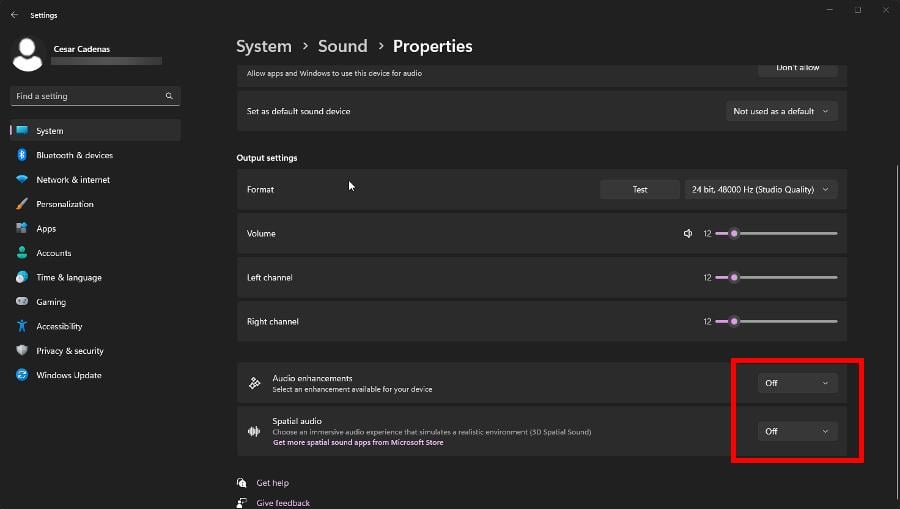Mute output using the Volume speaker icon
Image resolution: width=900 pixels, height=509 pixels.
[x=688, y=234]
